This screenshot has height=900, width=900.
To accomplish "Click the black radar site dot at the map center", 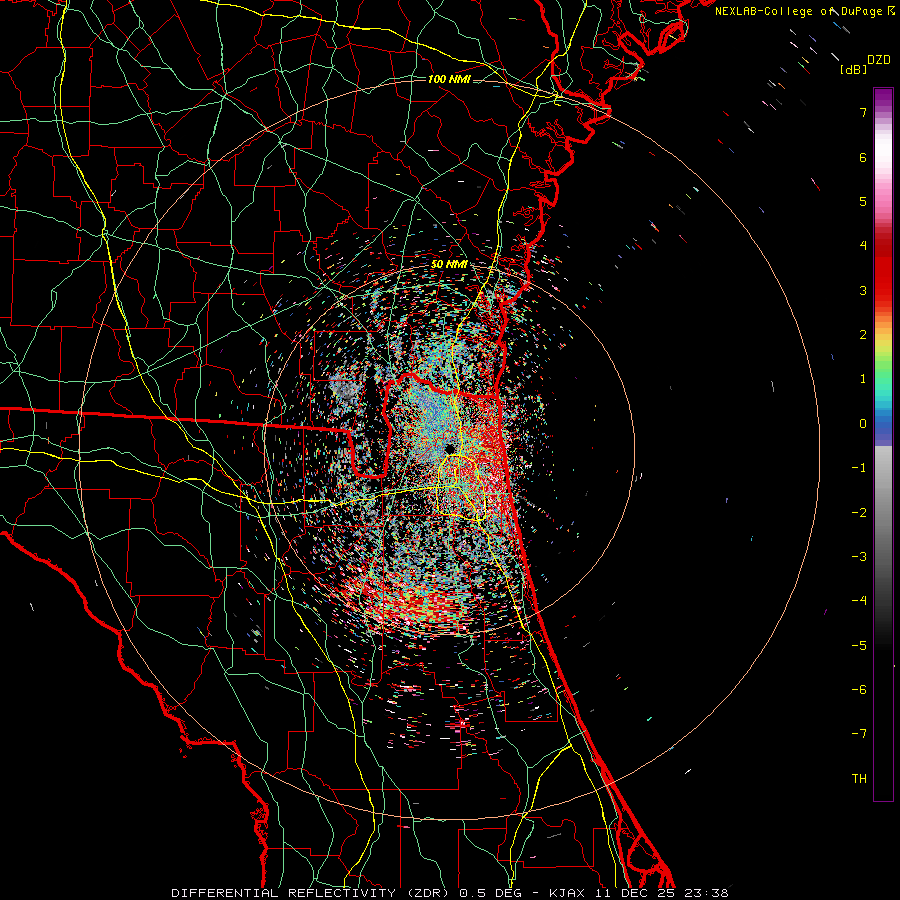I will click(449, 448).
